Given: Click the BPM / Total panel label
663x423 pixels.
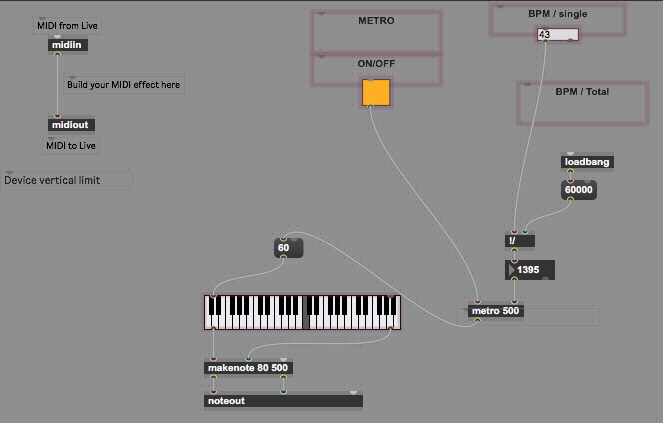Looking at the screenshot, I should [x=582, y=92].
